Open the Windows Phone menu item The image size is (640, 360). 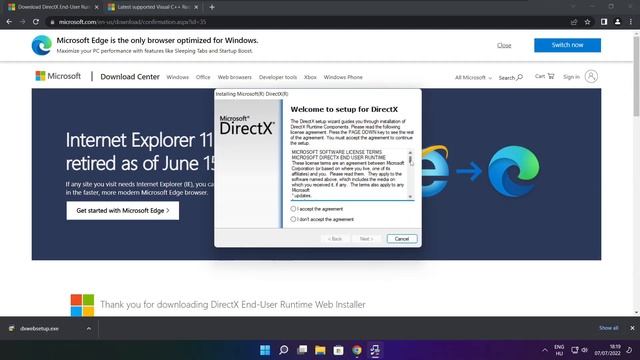coord(343,77)
